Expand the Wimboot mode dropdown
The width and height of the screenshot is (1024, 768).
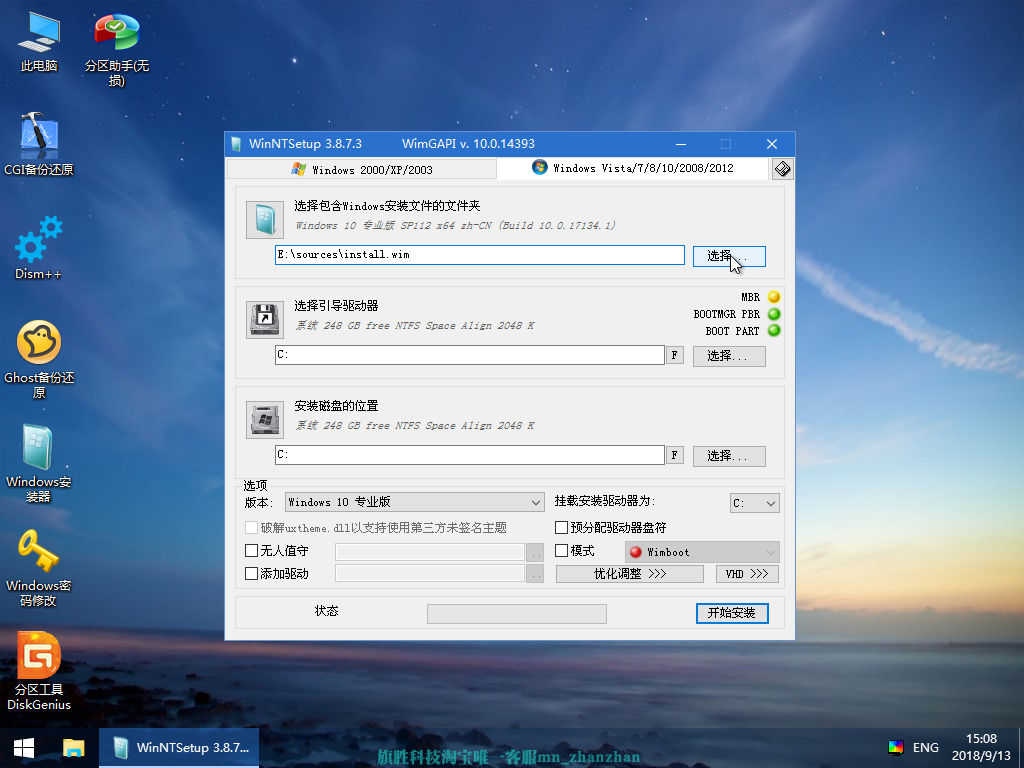[701, 551]
